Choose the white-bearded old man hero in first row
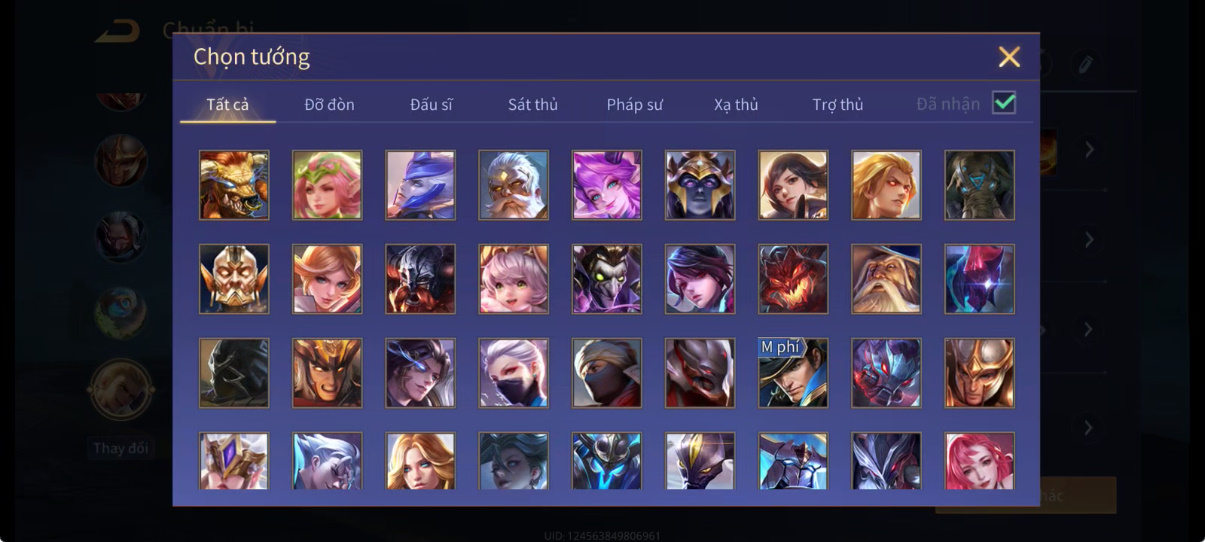1205x542 pixels. (x=513, y=185)
